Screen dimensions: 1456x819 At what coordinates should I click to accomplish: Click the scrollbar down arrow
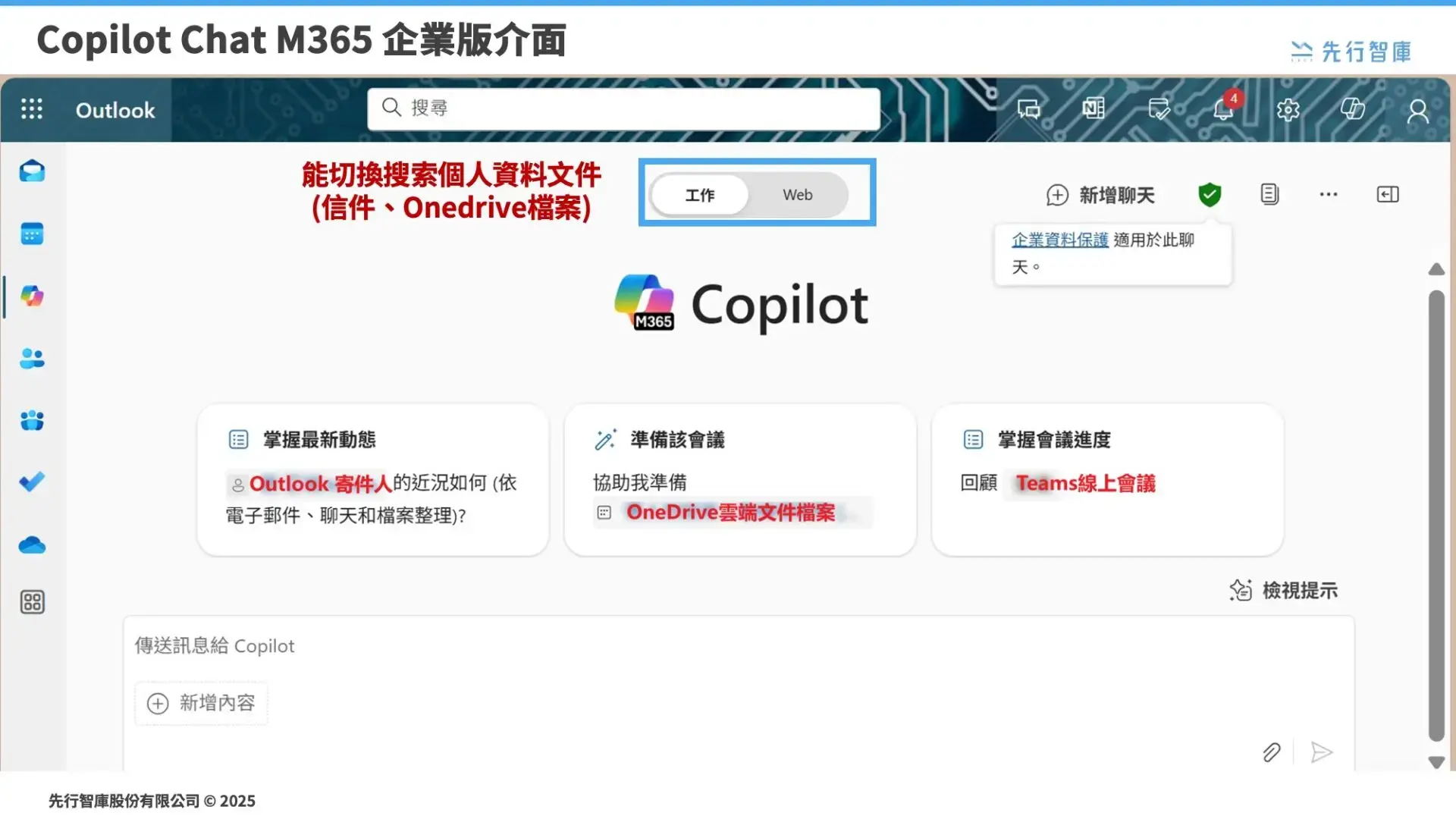coord(1436,762)
